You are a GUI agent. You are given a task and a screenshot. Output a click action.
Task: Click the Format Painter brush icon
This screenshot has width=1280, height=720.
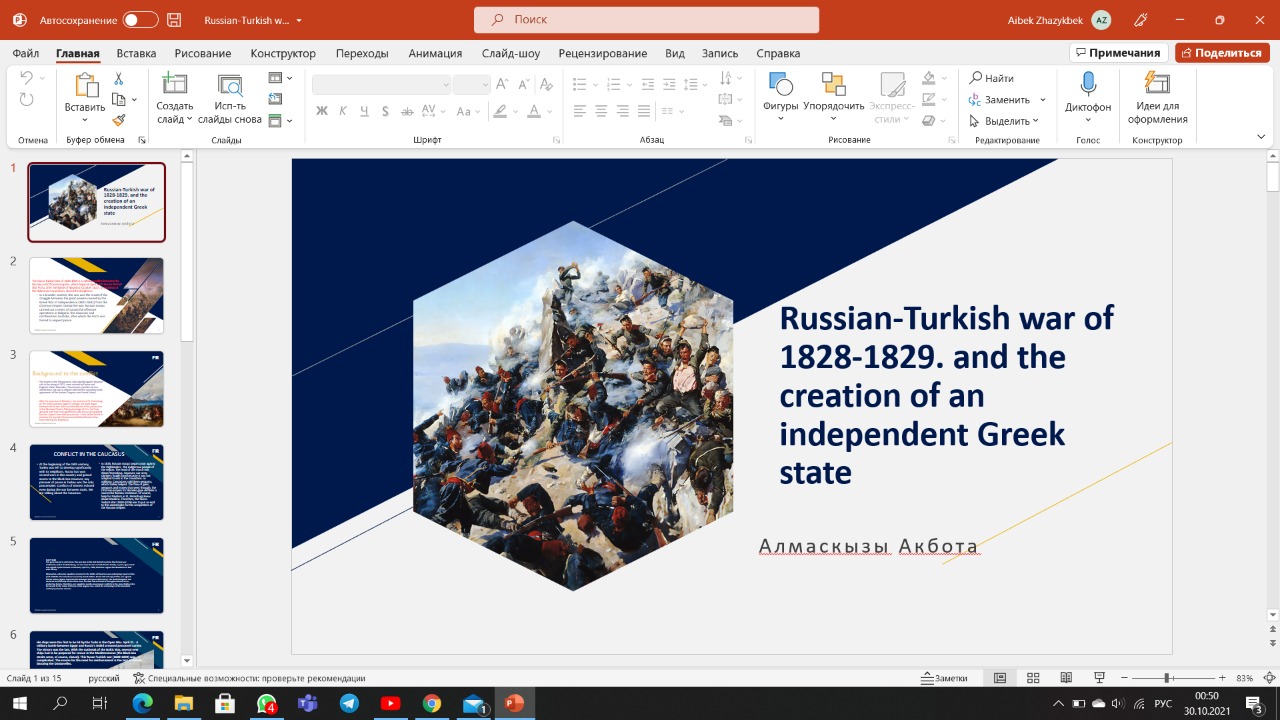(x=118, y=120)
